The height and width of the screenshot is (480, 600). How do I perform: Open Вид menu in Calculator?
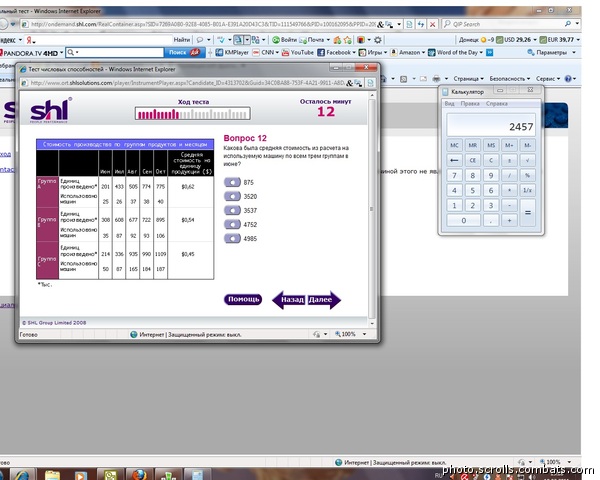click(450, 104)
